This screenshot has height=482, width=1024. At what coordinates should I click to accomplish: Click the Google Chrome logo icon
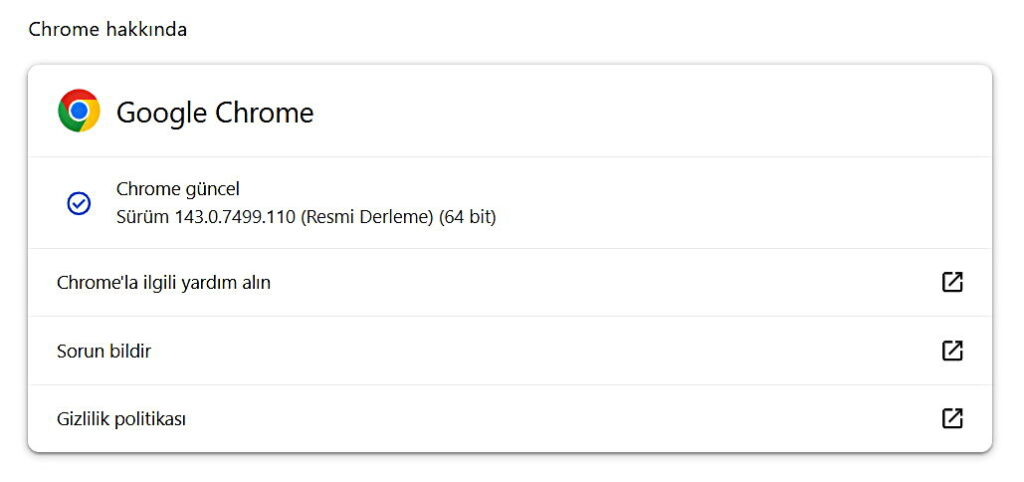click(79, 111)
